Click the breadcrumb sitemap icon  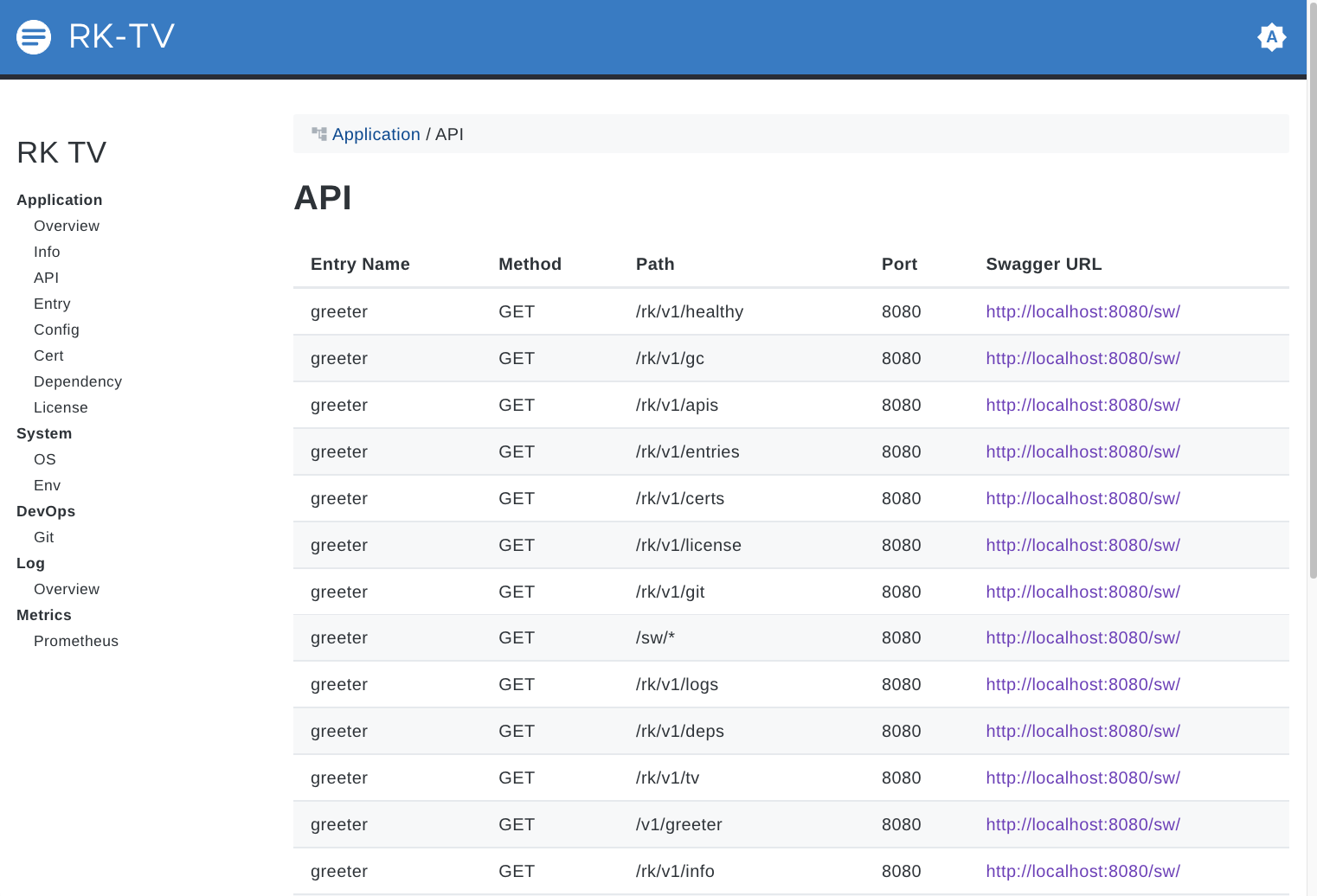tap(319, 134)
